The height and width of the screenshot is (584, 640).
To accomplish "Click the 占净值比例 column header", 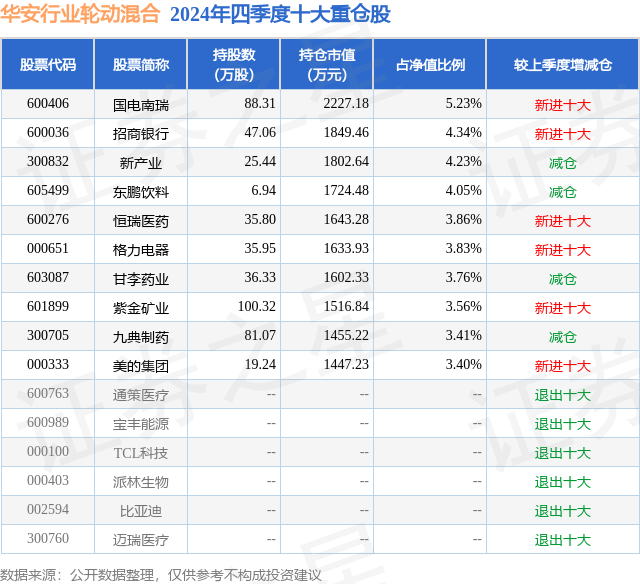I will coord(430,64).
